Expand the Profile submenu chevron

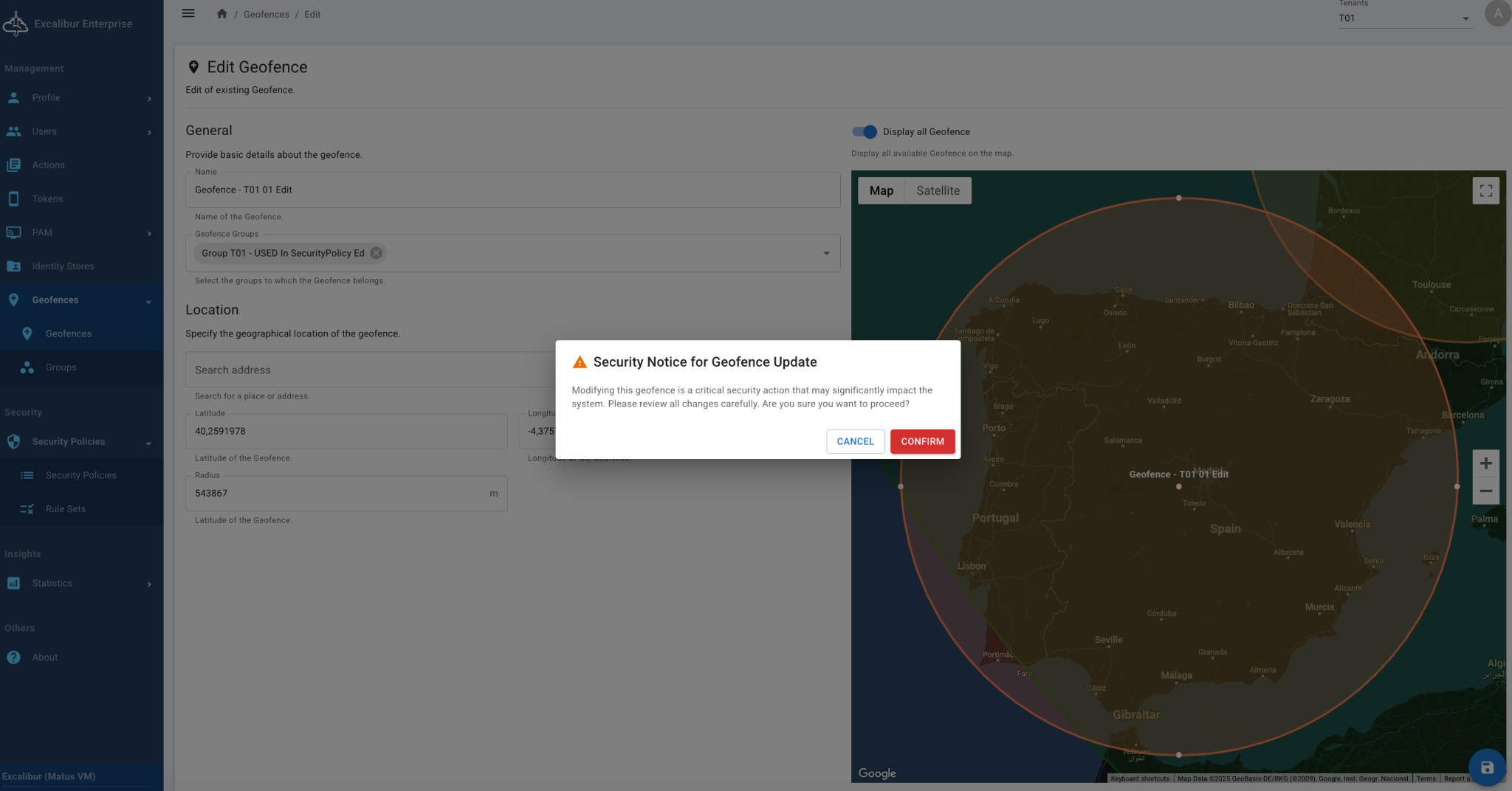click(x=149, y=98)
